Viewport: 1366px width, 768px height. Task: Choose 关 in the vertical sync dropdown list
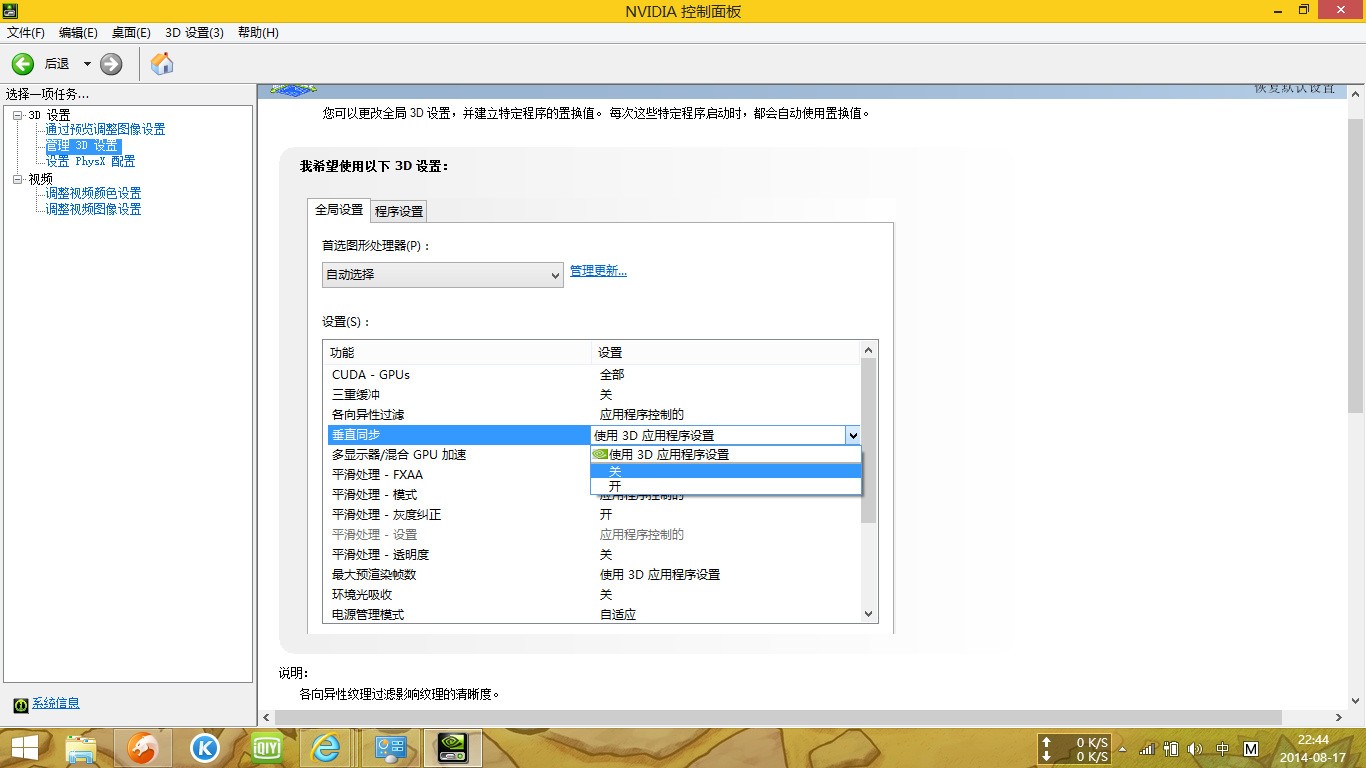[x=726, y=471]
